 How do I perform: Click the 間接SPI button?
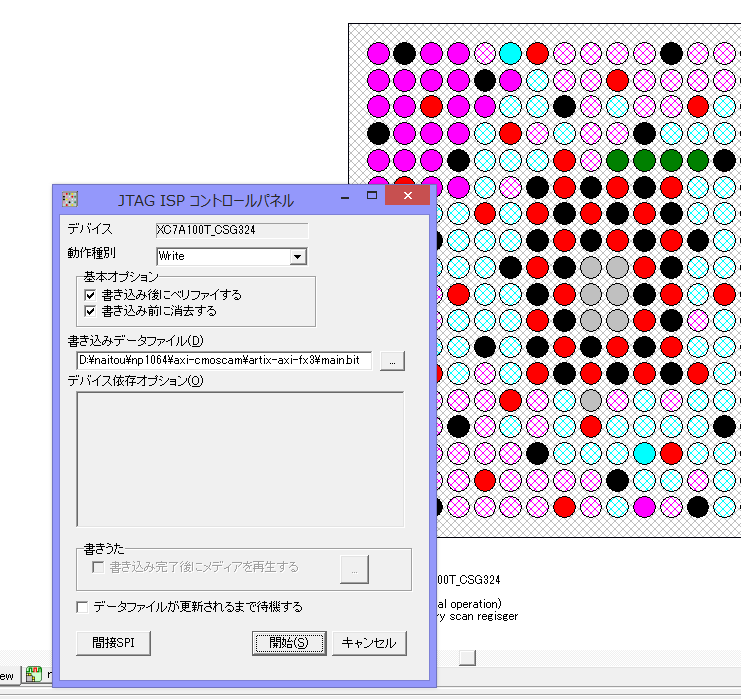tap(113, 643)
